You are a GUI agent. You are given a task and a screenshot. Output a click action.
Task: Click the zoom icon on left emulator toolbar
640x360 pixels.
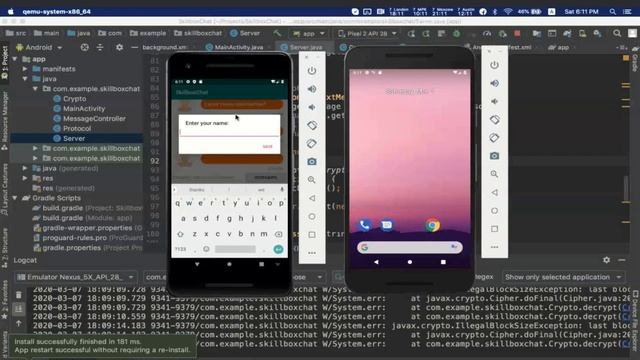tap(312, 180)
